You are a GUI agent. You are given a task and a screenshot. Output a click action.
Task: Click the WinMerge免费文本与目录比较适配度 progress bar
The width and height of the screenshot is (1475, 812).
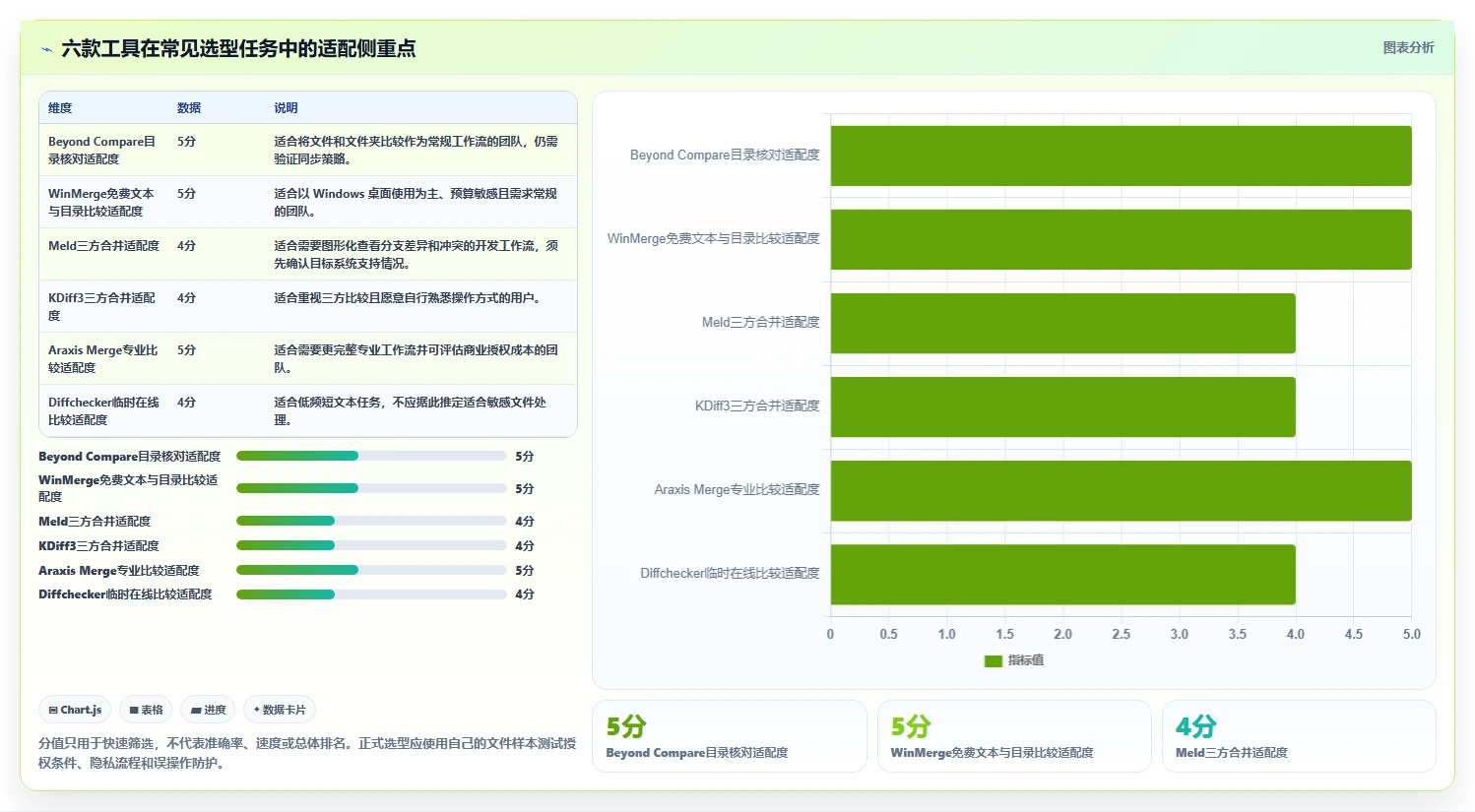(371, 488)
